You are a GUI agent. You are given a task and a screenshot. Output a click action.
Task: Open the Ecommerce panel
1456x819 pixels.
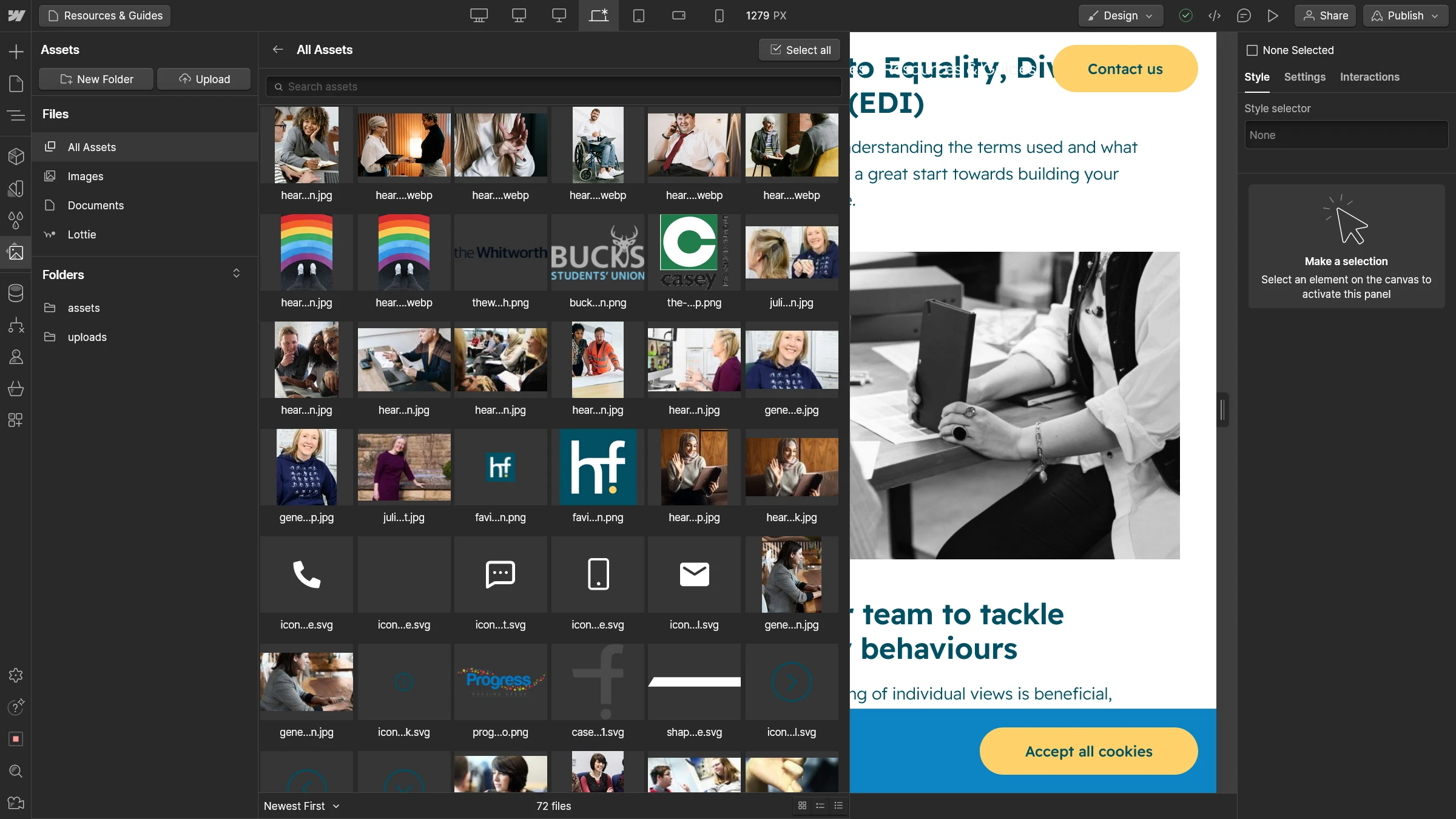point(16,389)
